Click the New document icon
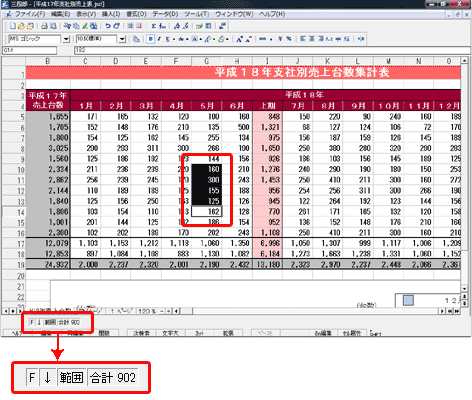Screen dimensions: 472x400 [12, 26]
